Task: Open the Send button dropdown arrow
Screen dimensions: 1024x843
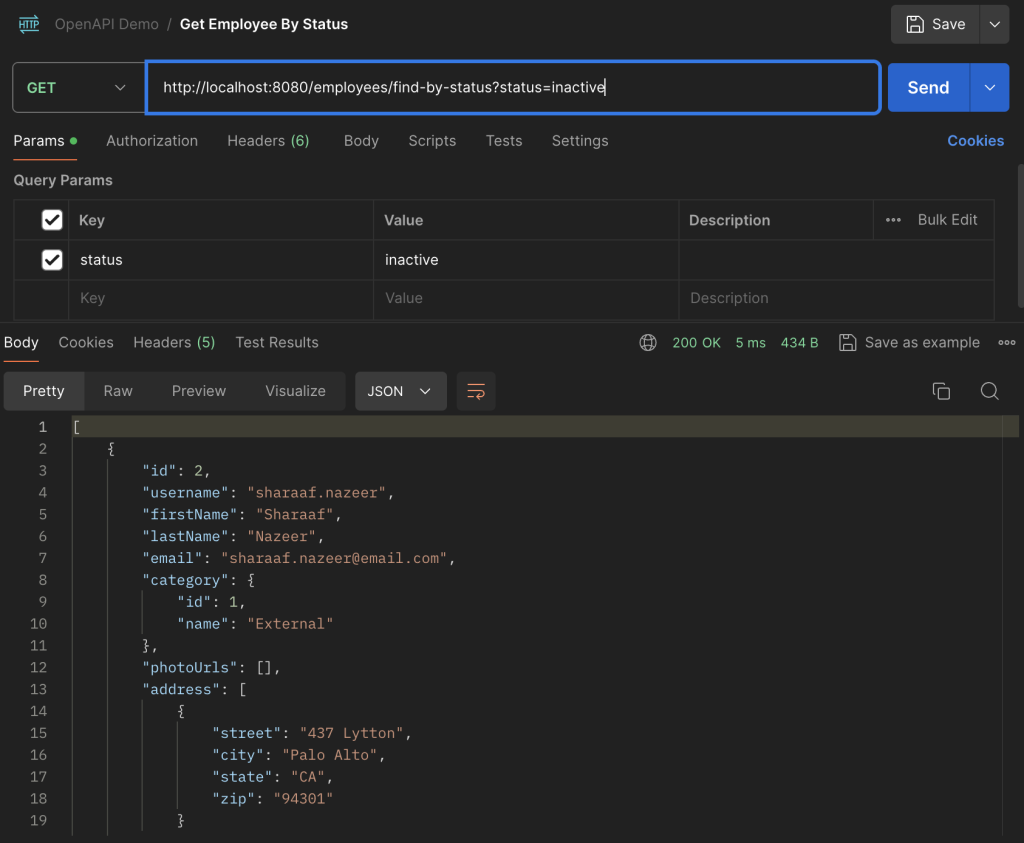Action: pyautogui.click(x=989, y=87)
